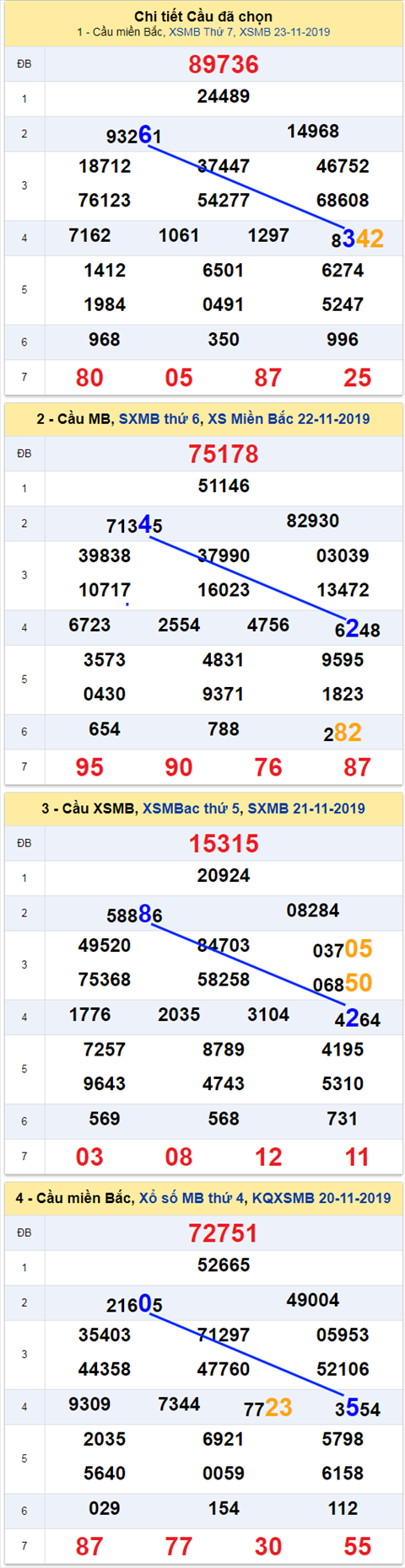Click the number 788
Image resolution: width=405 pixels, height=1568 pixels.
click(x=224, y=729)
